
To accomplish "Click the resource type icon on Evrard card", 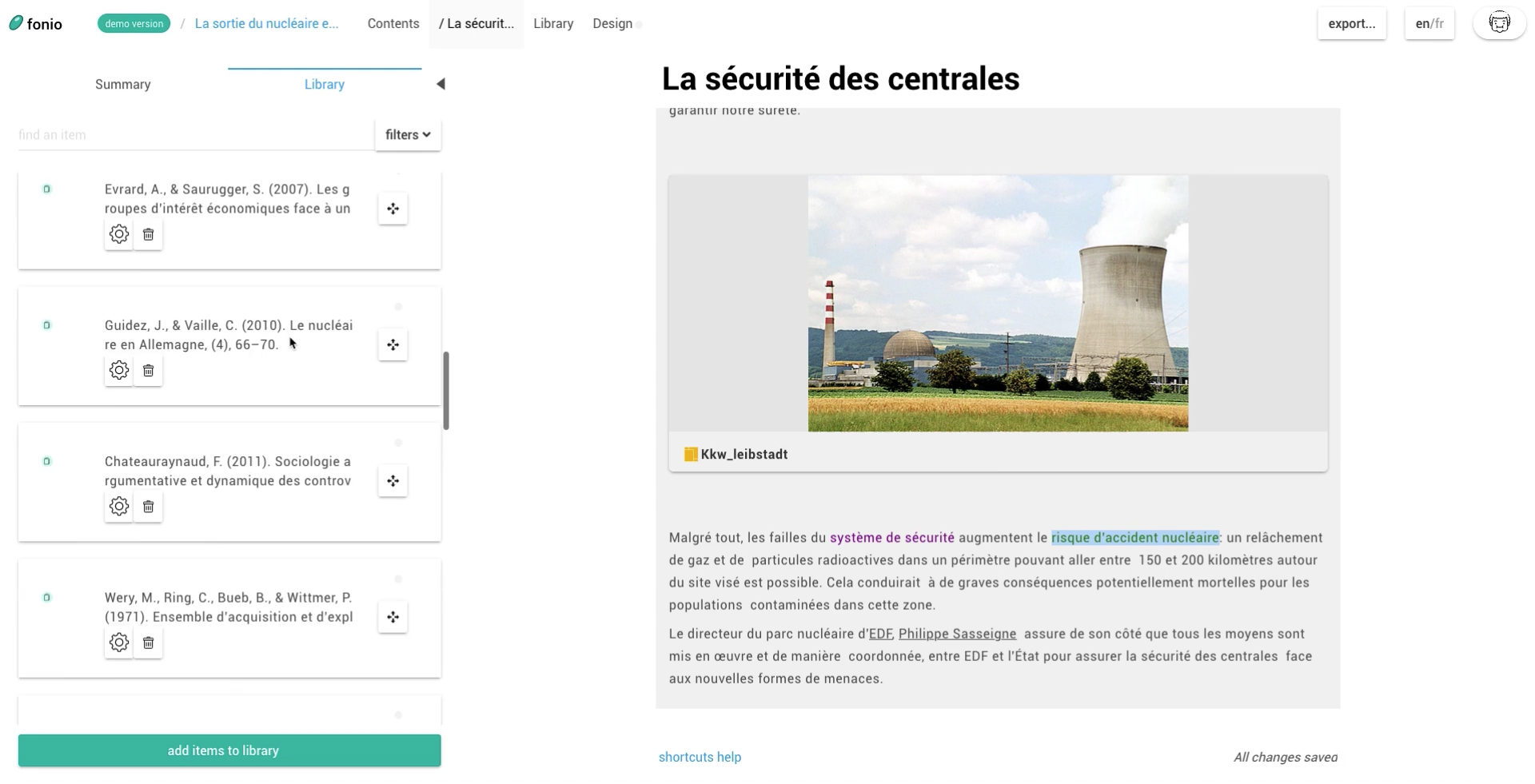I will pos(47,189).
